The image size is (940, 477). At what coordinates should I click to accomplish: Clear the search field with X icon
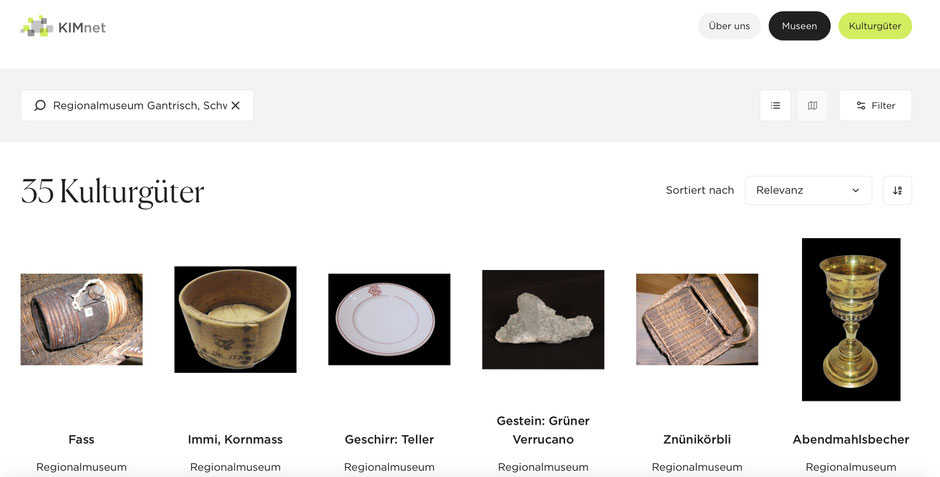236,105
